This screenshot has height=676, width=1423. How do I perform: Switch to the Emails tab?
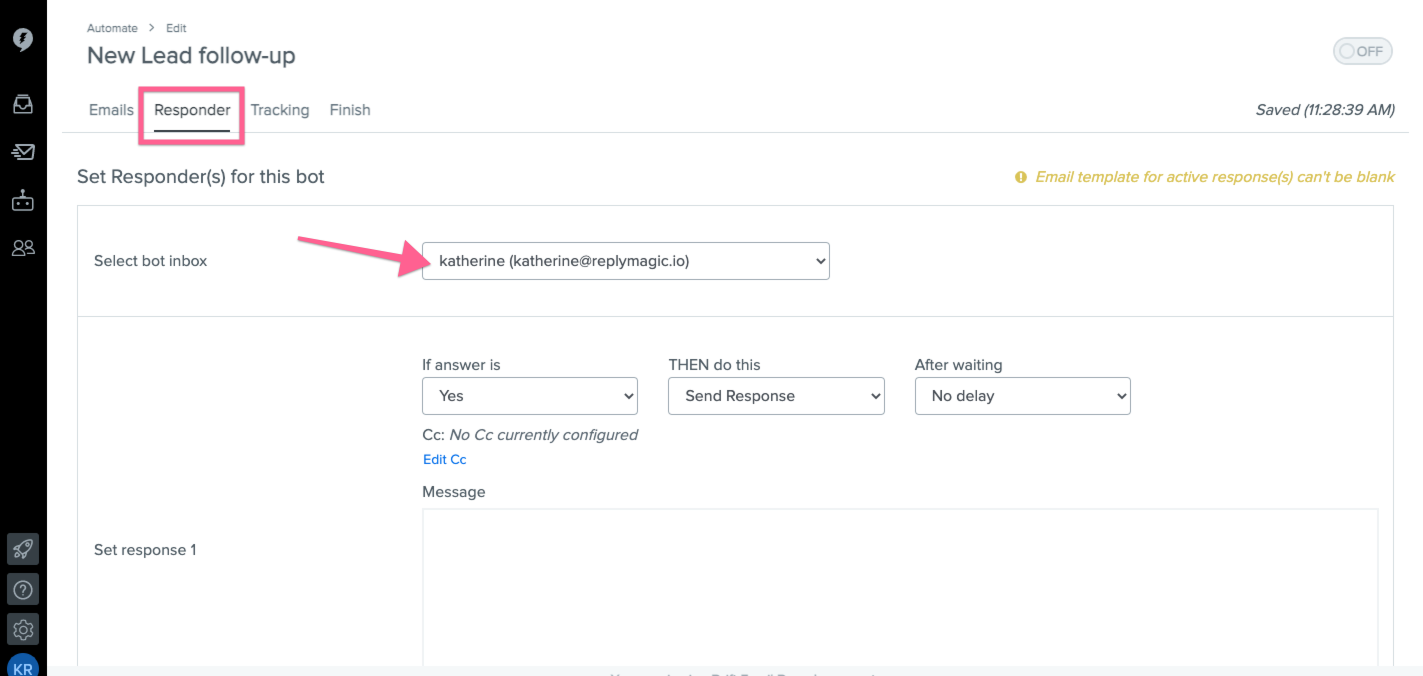point(111,110)
